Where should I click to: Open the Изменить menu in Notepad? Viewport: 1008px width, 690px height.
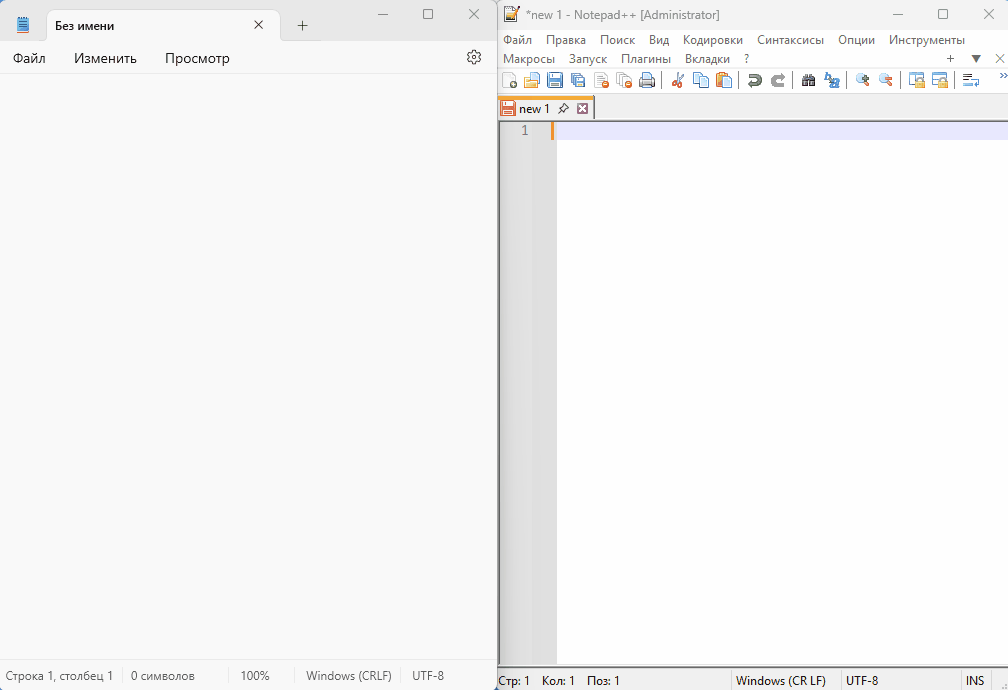[x=105, y=58]
